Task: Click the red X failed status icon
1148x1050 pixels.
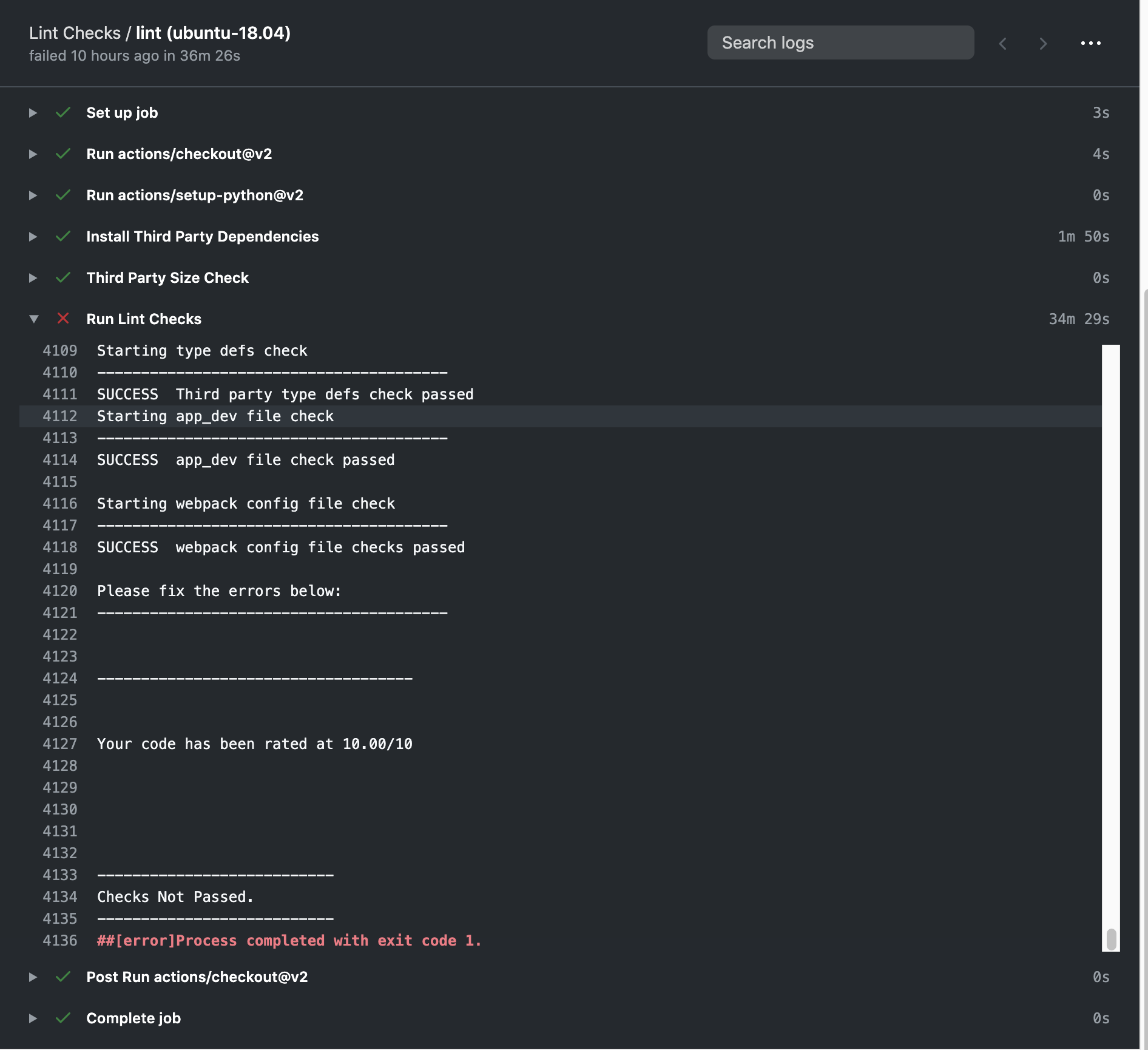Action: pos(63,319)
